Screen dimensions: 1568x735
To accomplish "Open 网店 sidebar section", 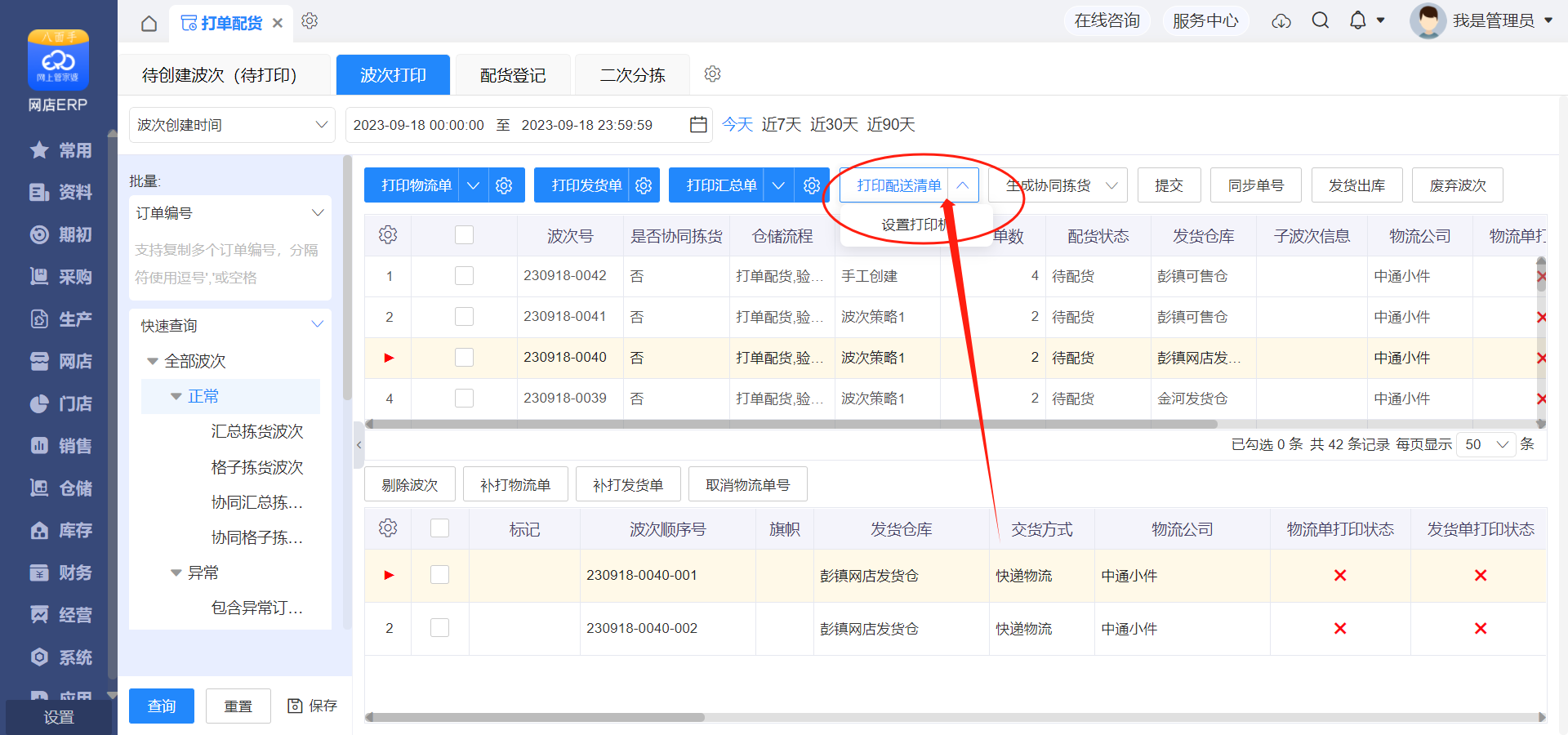I will point(60,362).
